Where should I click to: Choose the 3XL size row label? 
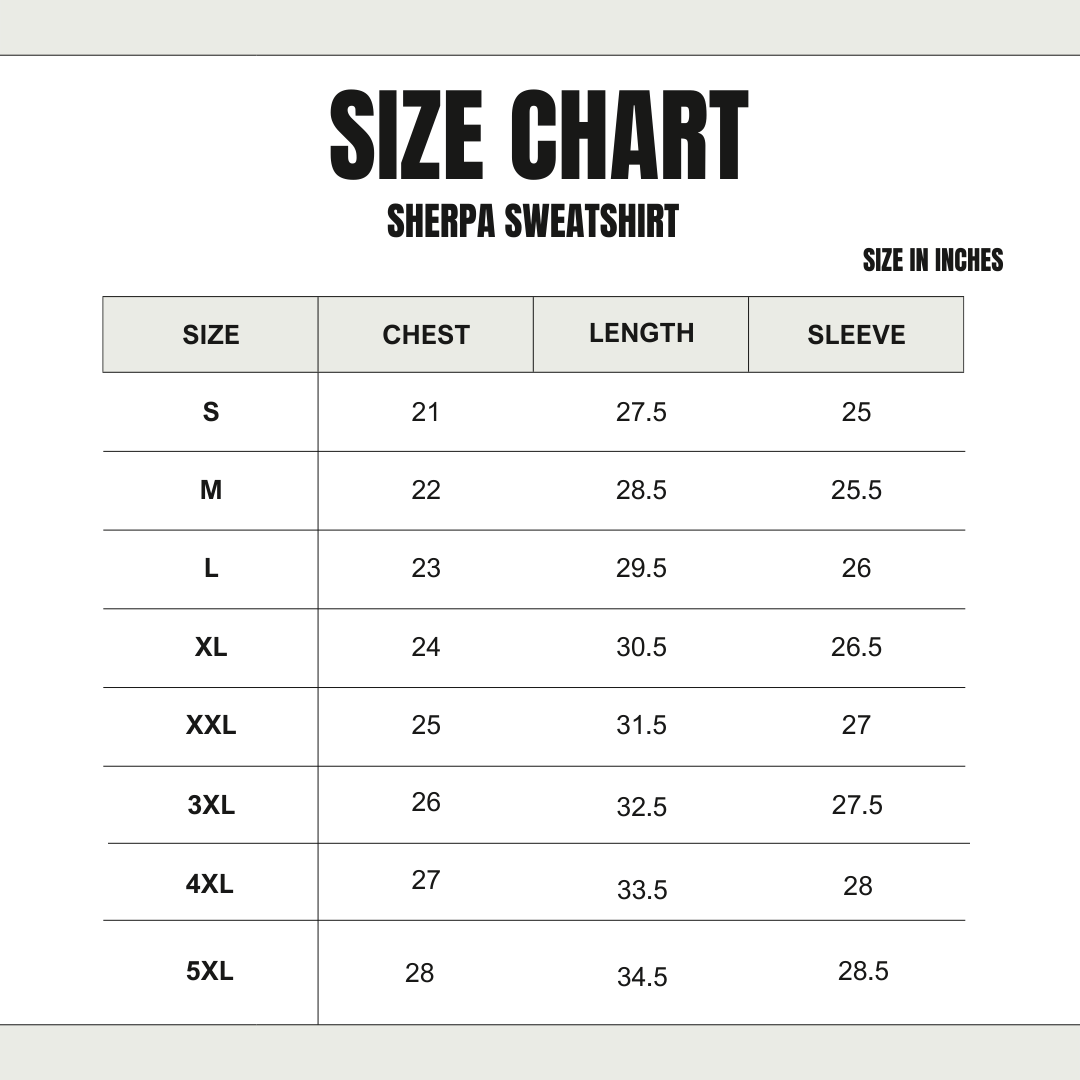pyautogui.click(x=211, y=805)
